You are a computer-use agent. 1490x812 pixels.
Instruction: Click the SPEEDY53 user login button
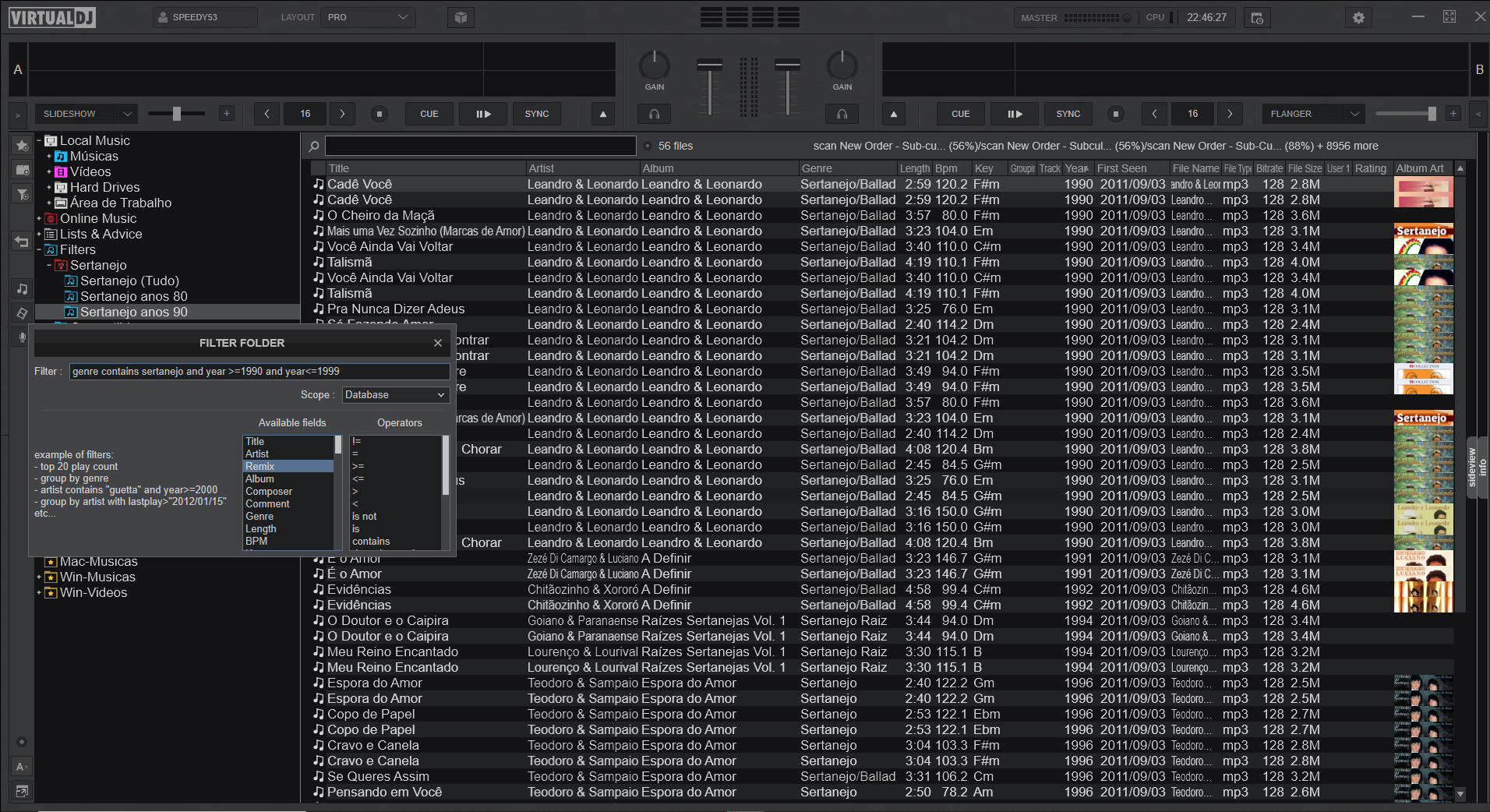[205, 17]
